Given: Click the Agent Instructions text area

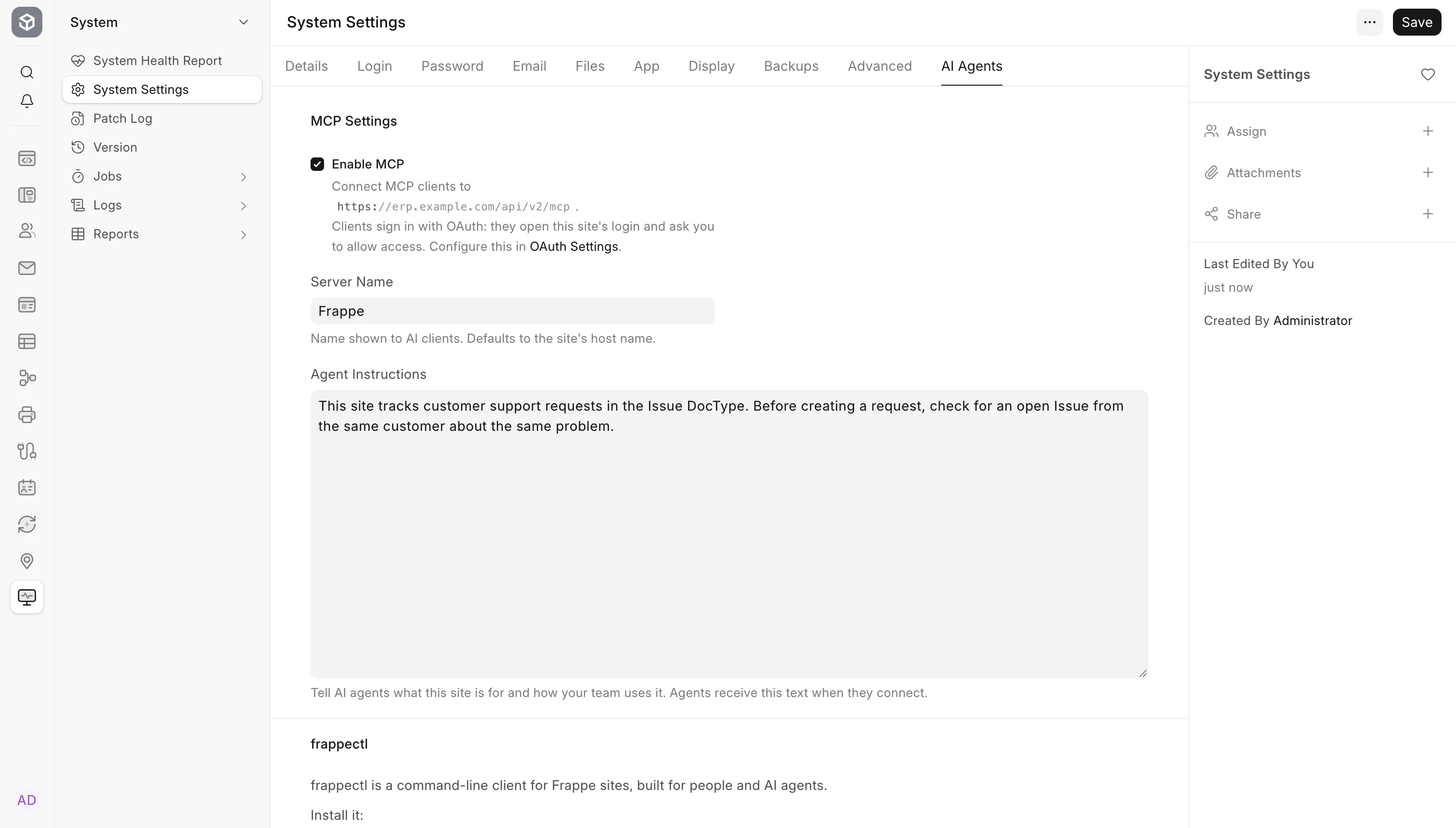Looking at the screenshot, I should pos(729,534).
